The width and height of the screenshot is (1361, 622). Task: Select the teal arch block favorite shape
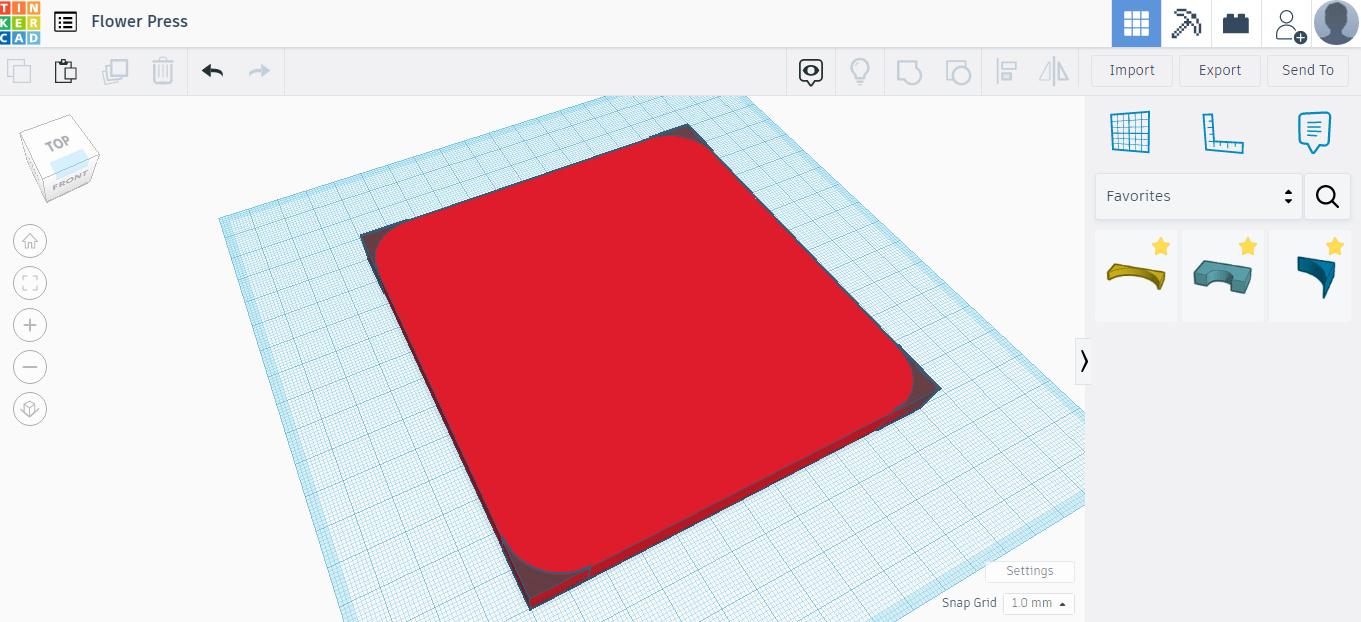[1223, 276]
